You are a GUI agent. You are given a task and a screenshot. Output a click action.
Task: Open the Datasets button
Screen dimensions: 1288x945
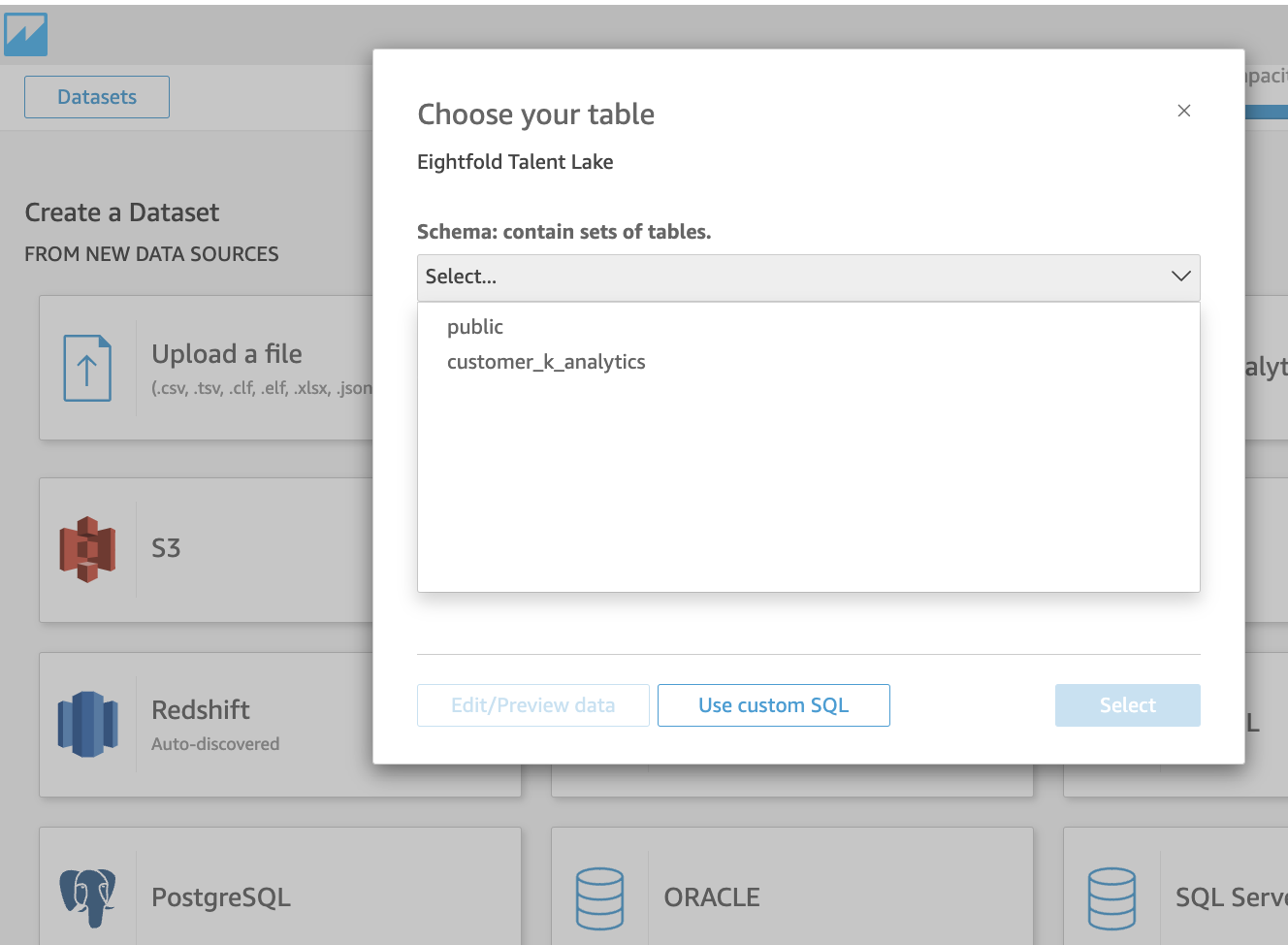pyautogui.click(x=97, y=97)
